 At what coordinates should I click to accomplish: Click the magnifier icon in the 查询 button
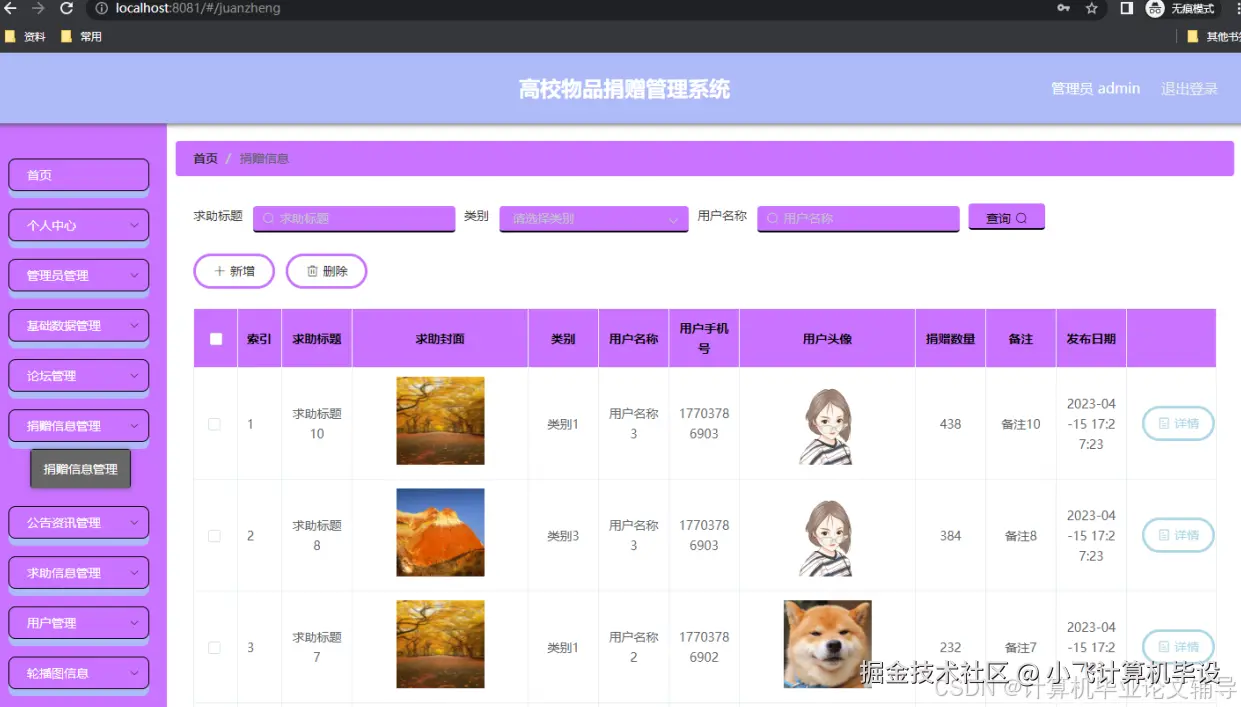point(1021,217)
